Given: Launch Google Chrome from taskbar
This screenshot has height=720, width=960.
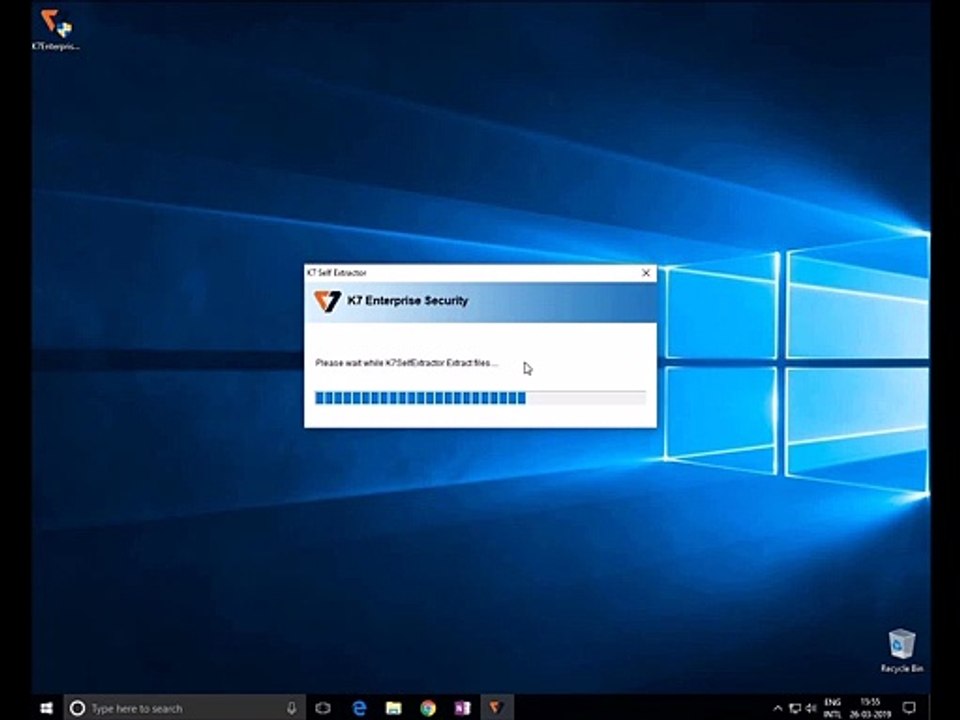Looking at the screenshot, I should click(x=428, y=708).
